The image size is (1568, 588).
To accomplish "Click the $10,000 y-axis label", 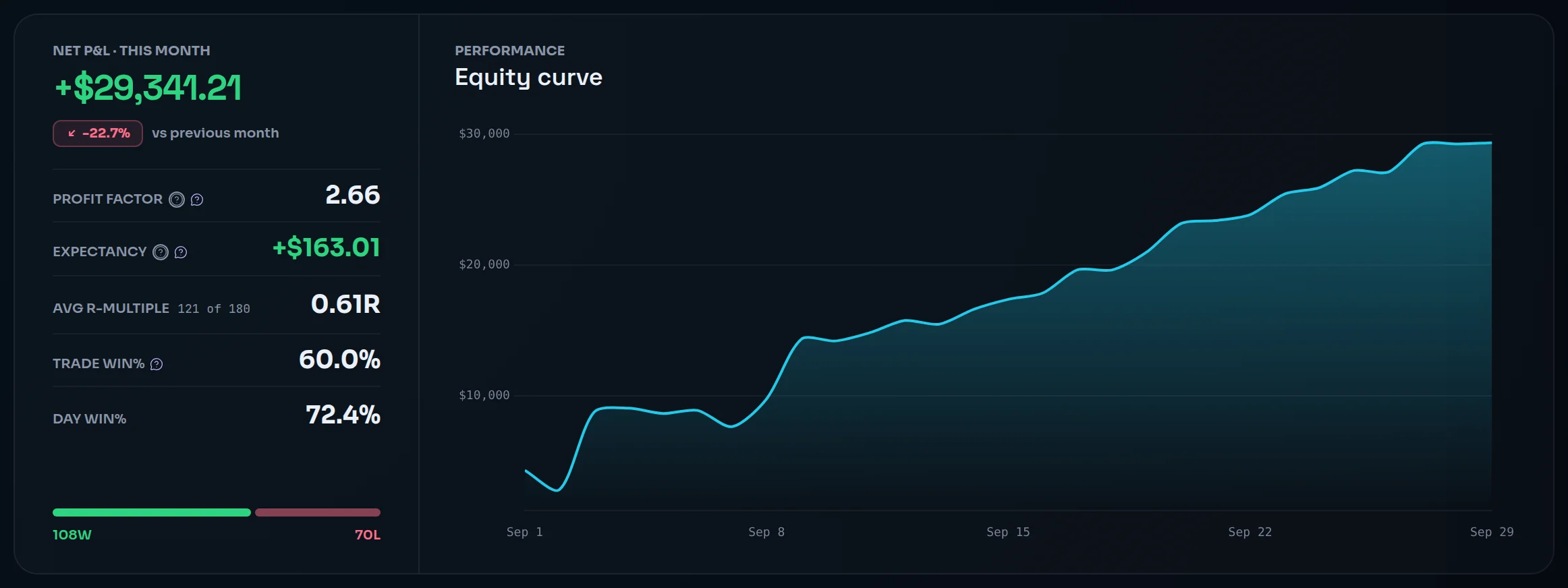I will tap(484, 395).
